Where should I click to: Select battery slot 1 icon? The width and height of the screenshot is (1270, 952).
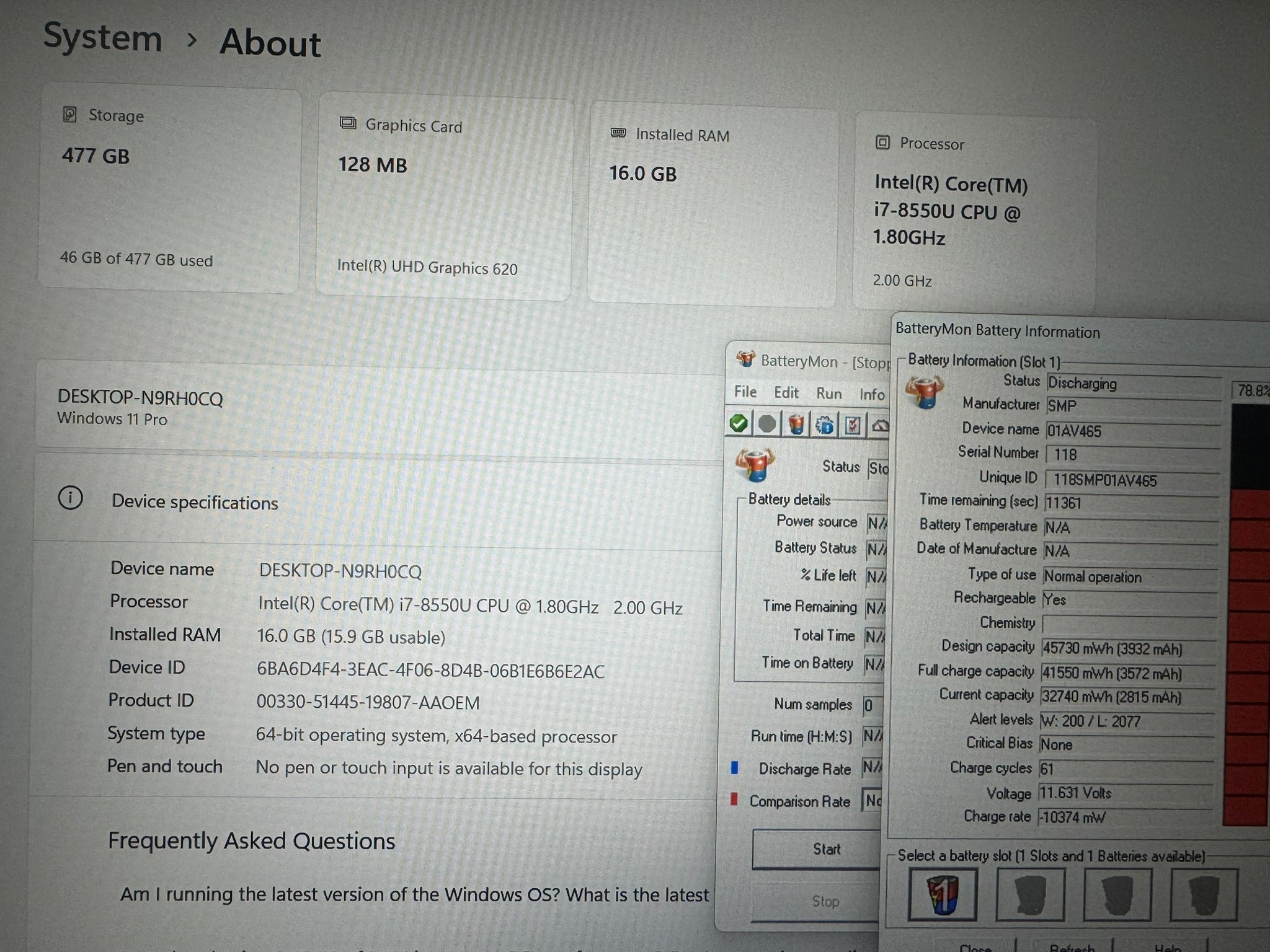tap(943, 894)
